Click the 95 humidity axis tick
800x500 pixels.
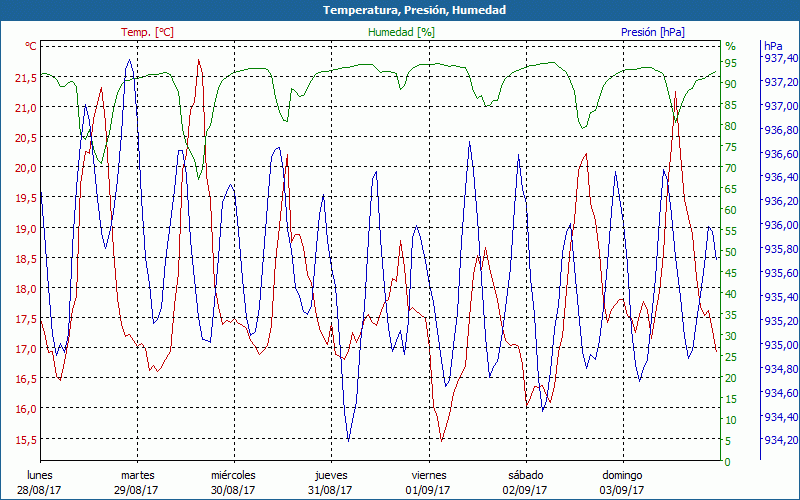point(731,63)
